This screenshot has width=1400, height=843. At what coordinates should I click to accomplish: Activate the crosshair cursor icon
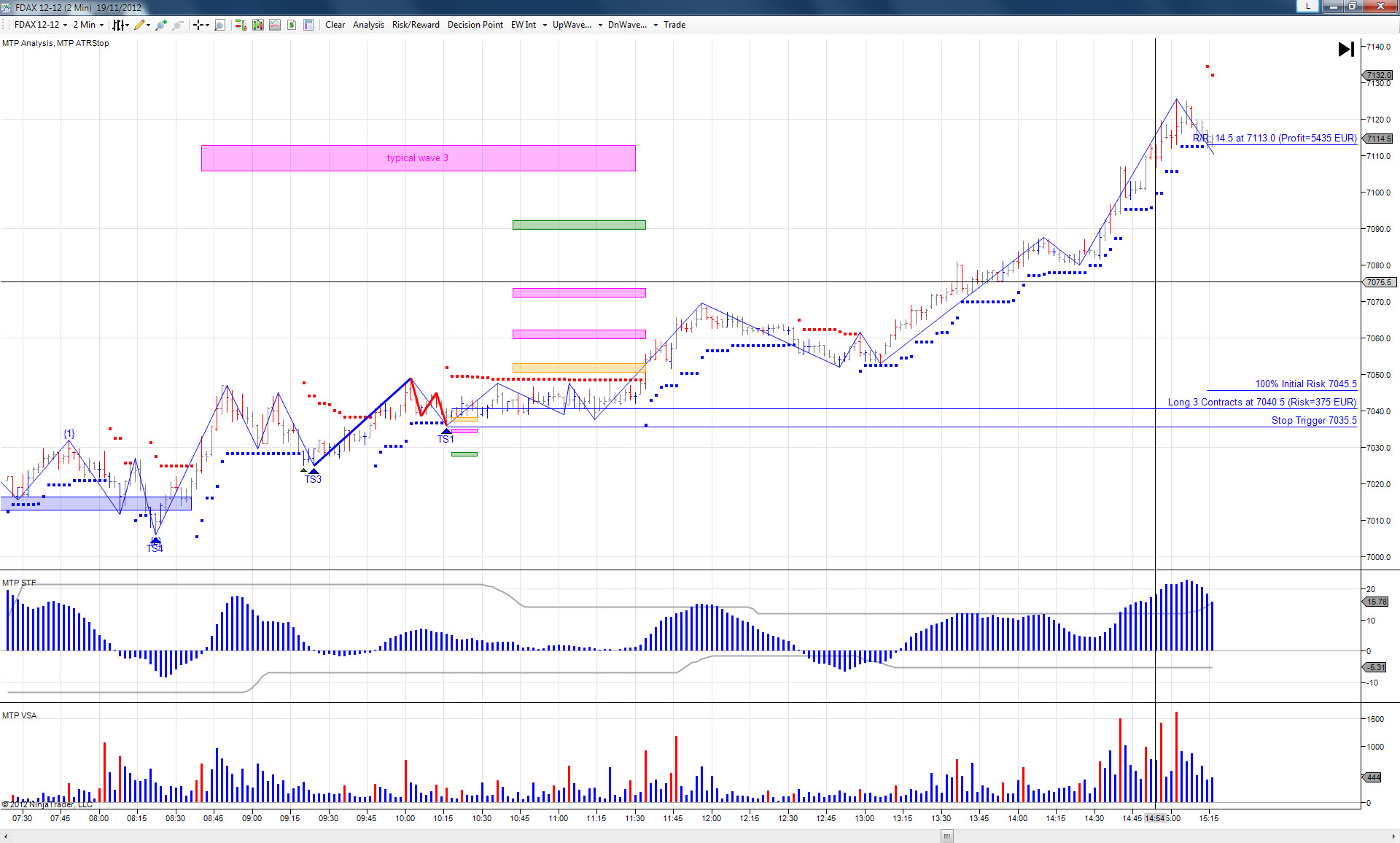pos(198,25)
